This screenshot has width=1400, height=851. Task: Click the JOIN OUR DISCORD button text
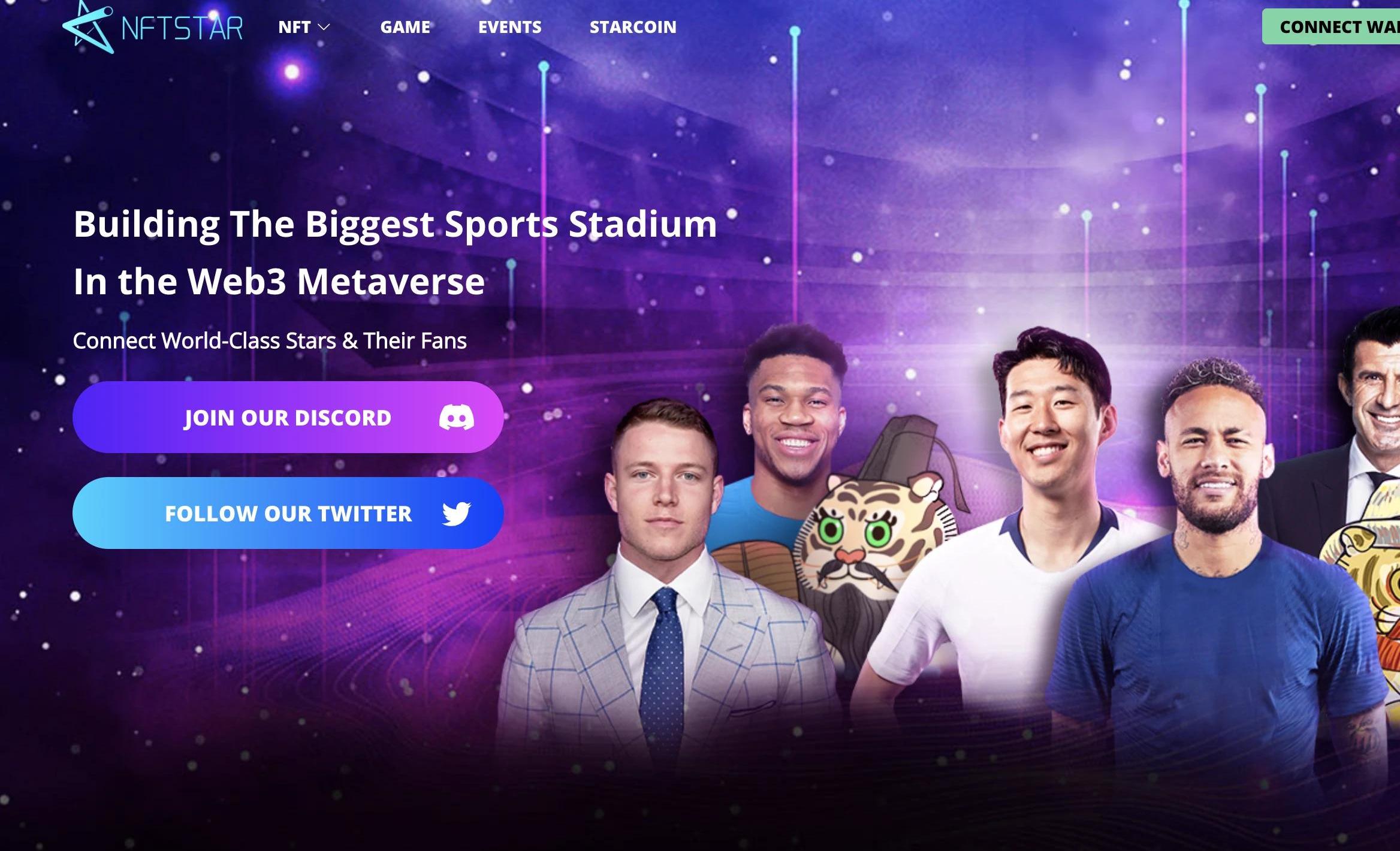288,418
